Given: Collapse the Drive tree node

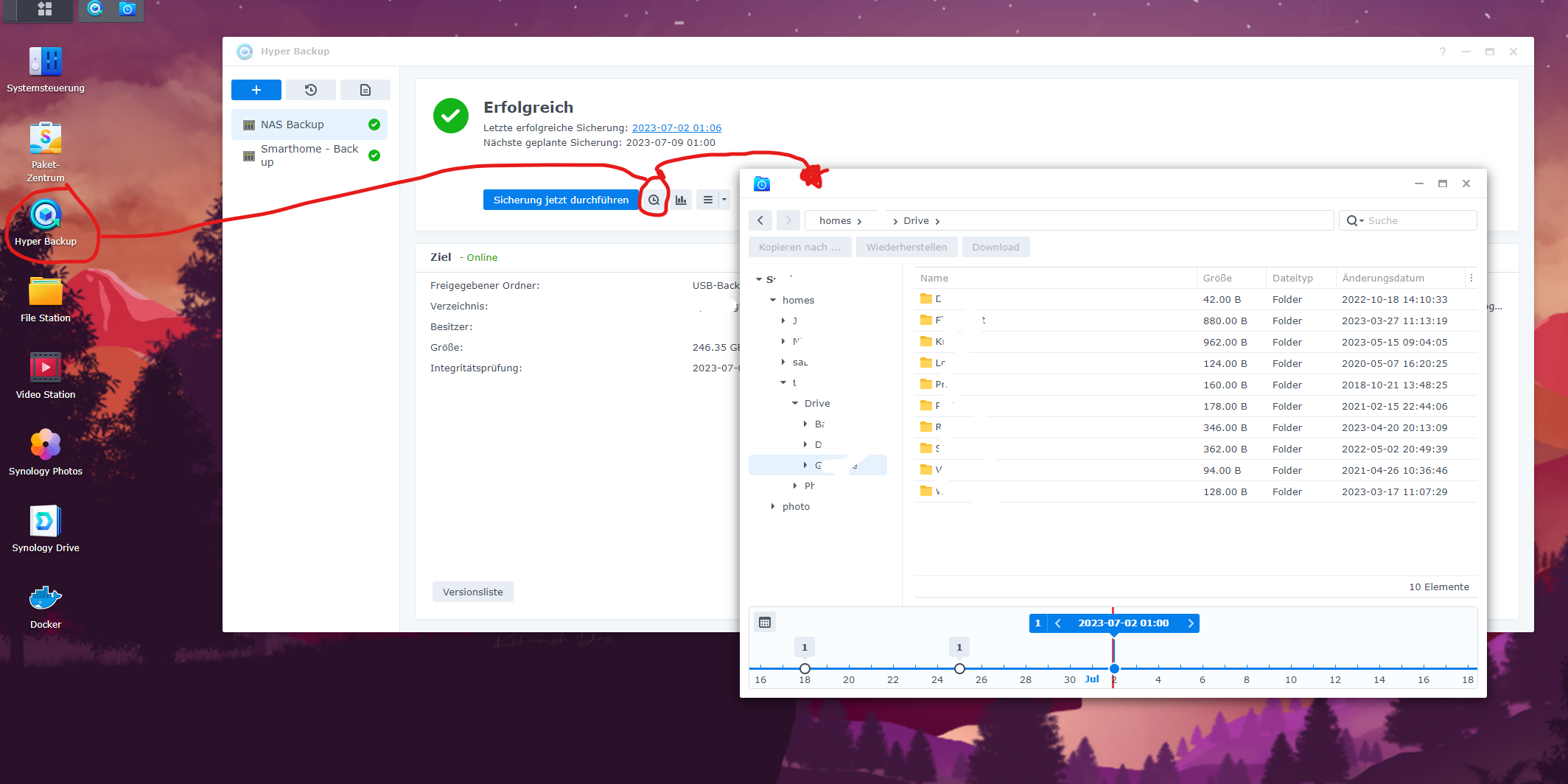Looking at the screenshot, I should pos(795,403).
